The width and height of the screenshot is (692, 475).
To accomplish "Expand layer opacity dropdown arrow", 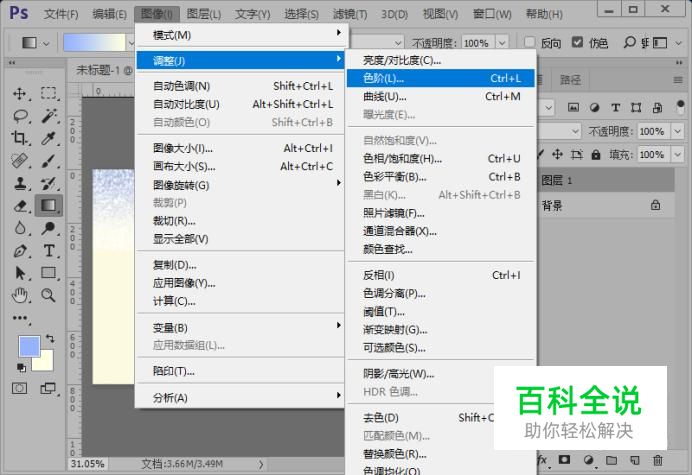I will tap(677, 131).
